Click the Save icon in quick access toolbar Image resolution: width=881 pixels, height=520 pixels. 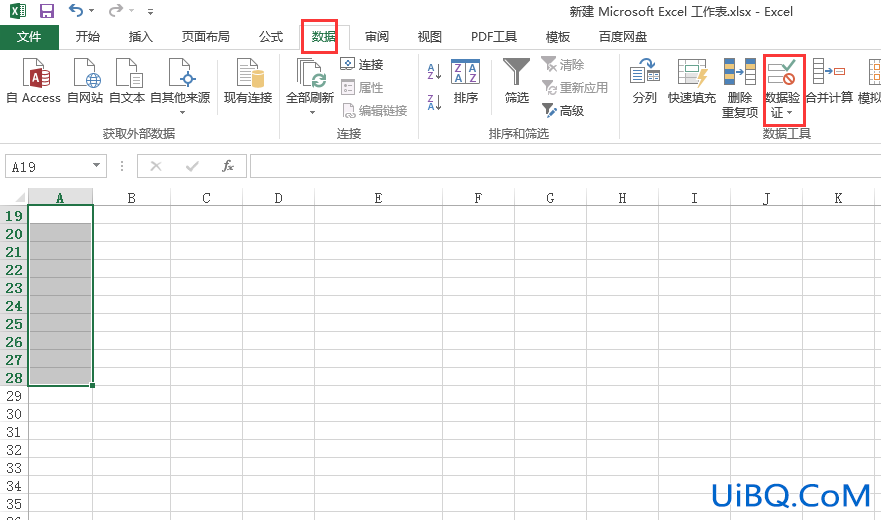pos(47,11)
